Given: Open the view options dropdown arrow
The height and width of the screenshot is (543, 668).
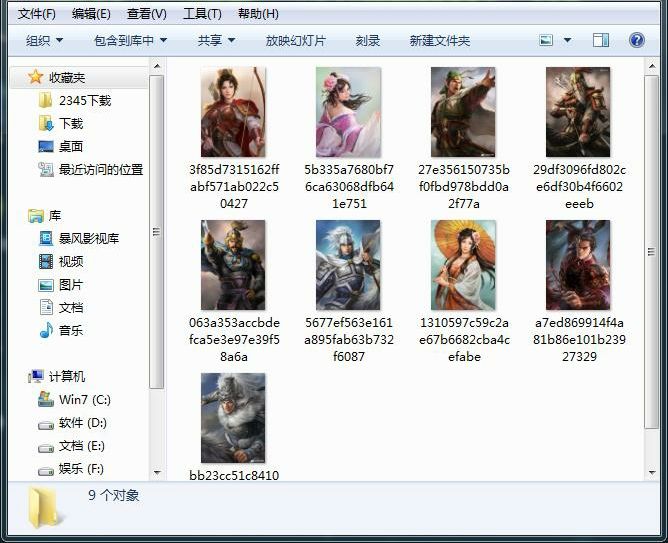Looking at the screenshot, I should click(x=567, y=40).
